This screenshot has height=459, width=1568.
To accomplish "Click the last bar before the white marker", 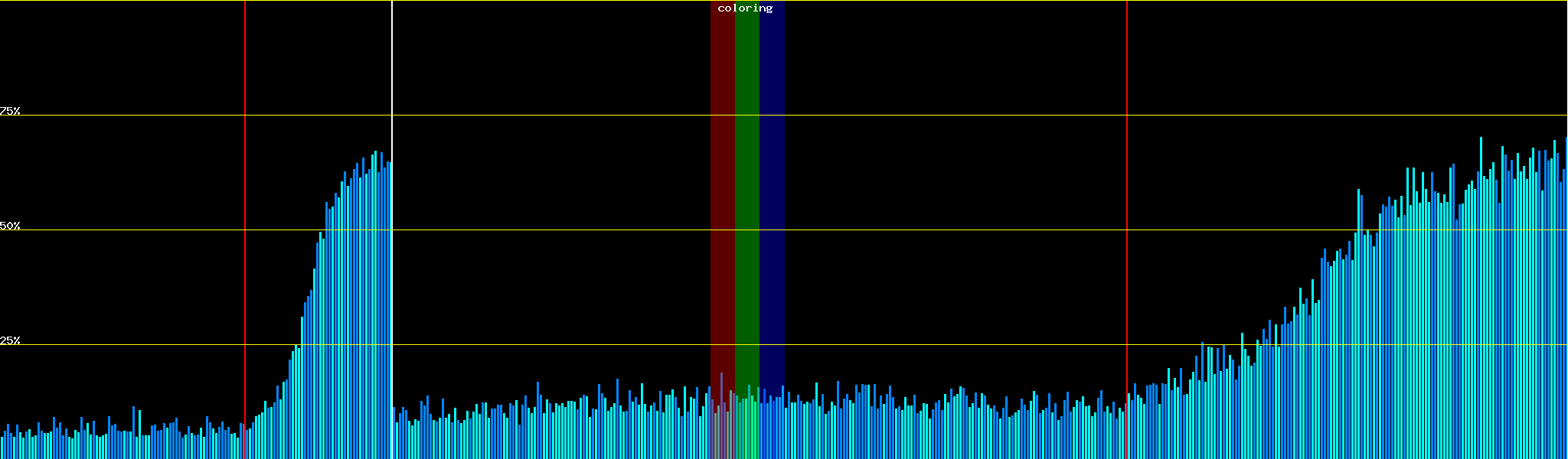I will (x=389, y=306).
